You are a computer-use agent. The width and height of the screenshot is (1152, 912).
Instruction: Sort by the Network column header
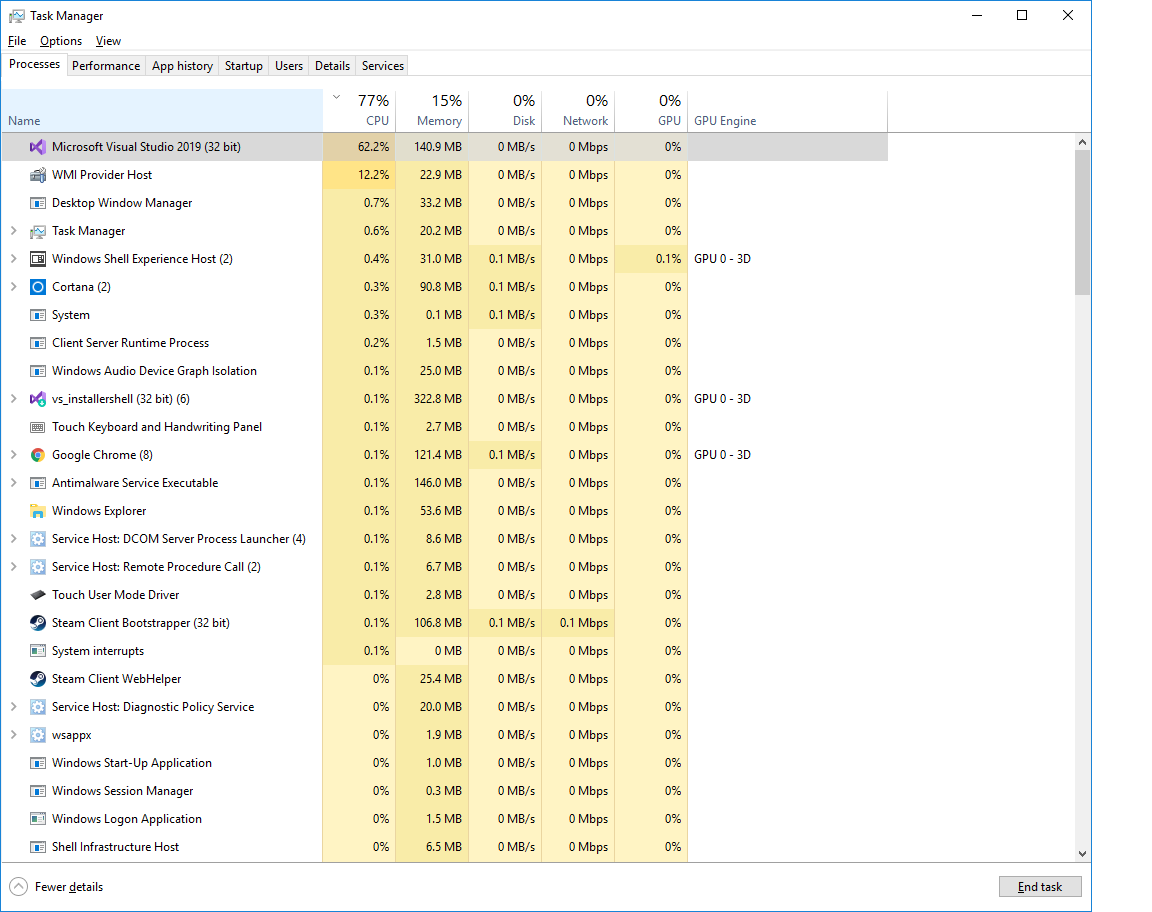(x=578, y=111)
